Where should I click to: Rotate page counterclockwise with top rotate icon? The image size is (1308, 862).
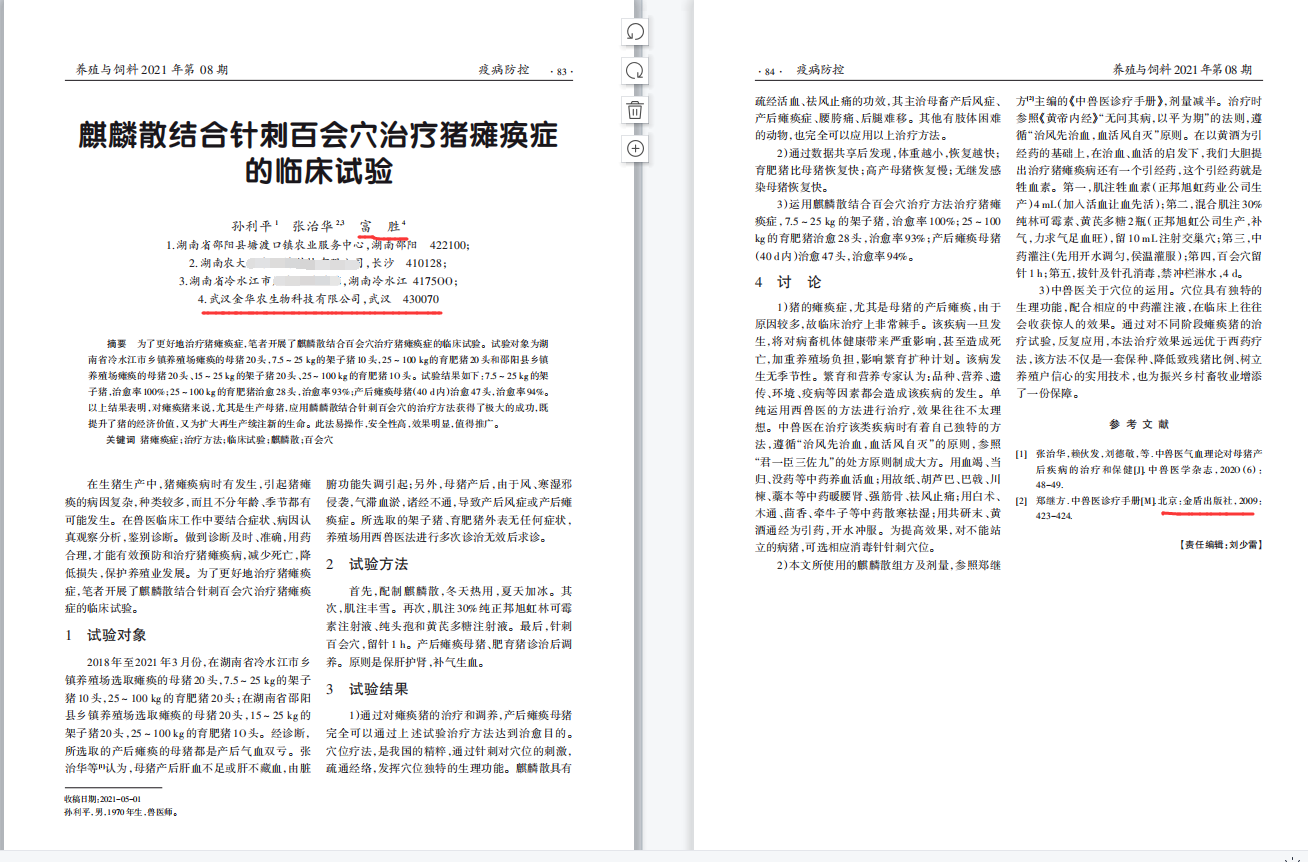(x=635, y=32)
